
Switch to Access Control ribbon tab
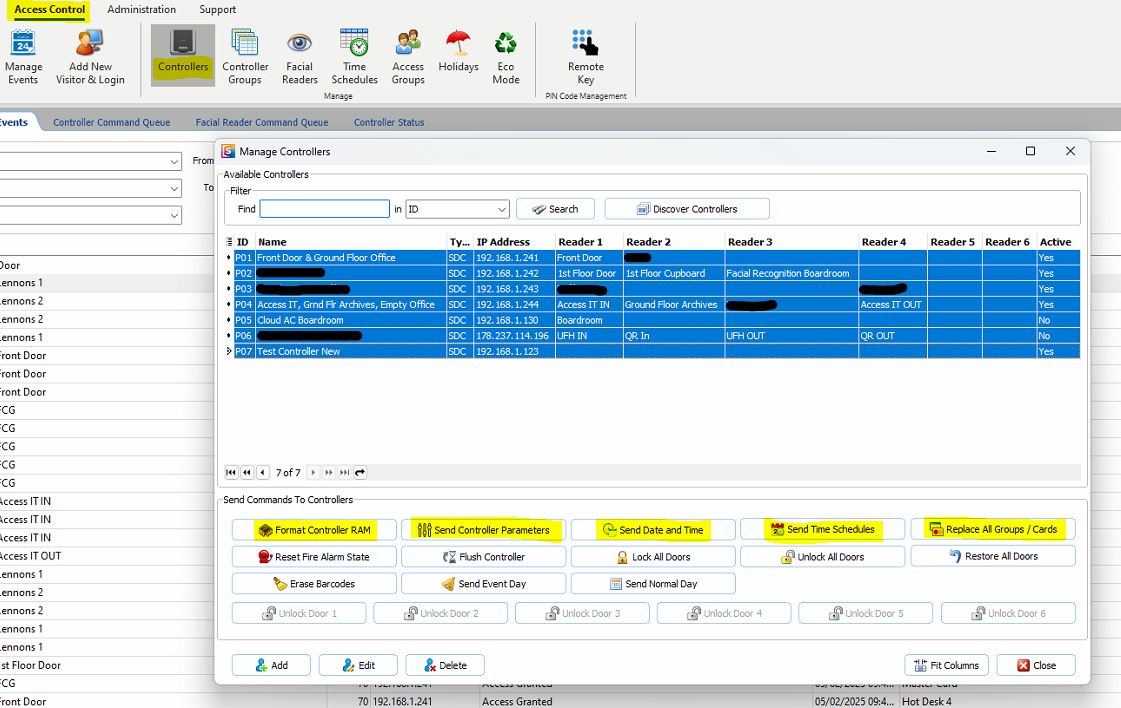point(49,9)
